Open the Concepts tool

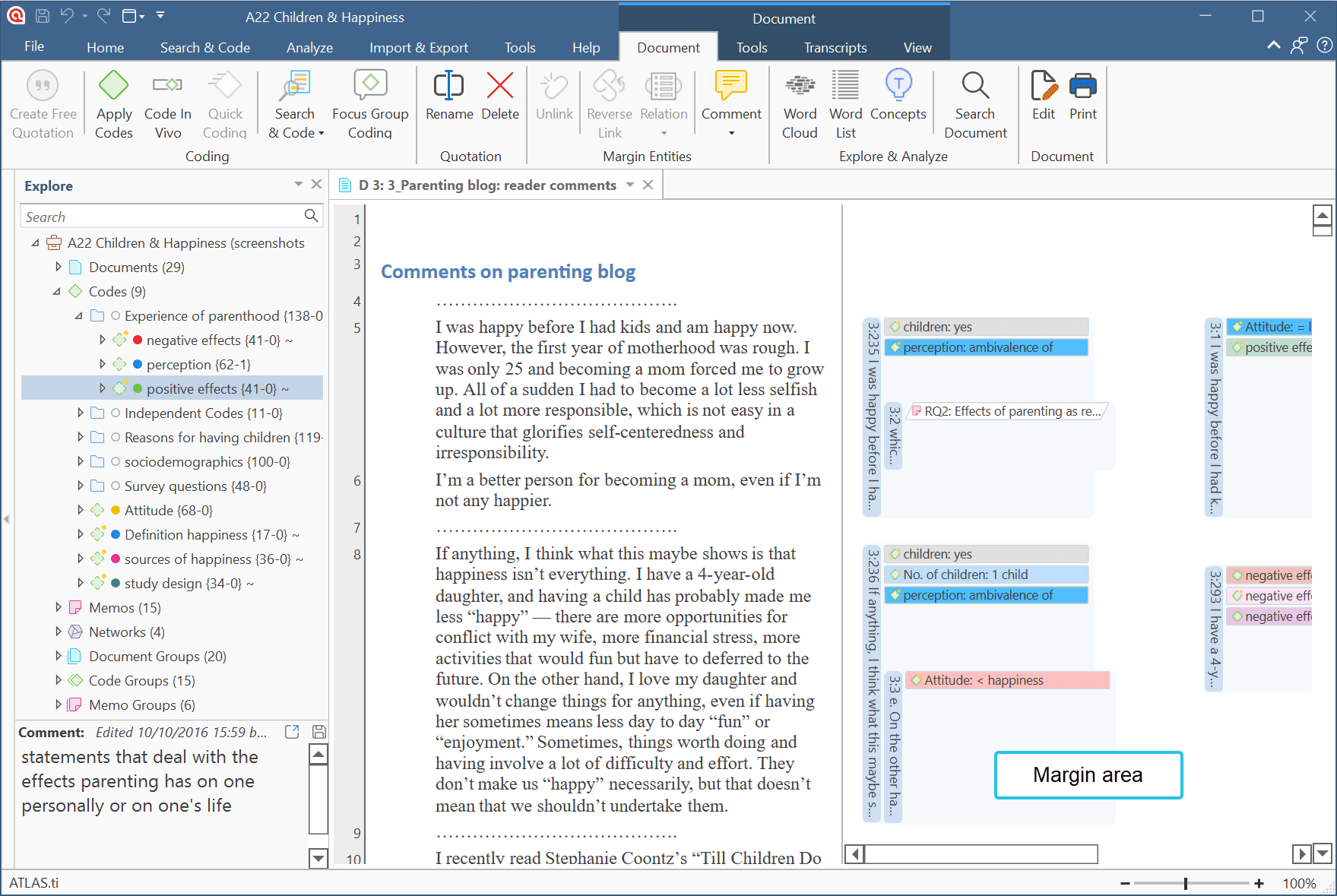pyautogui.click(x=898, y=96)
